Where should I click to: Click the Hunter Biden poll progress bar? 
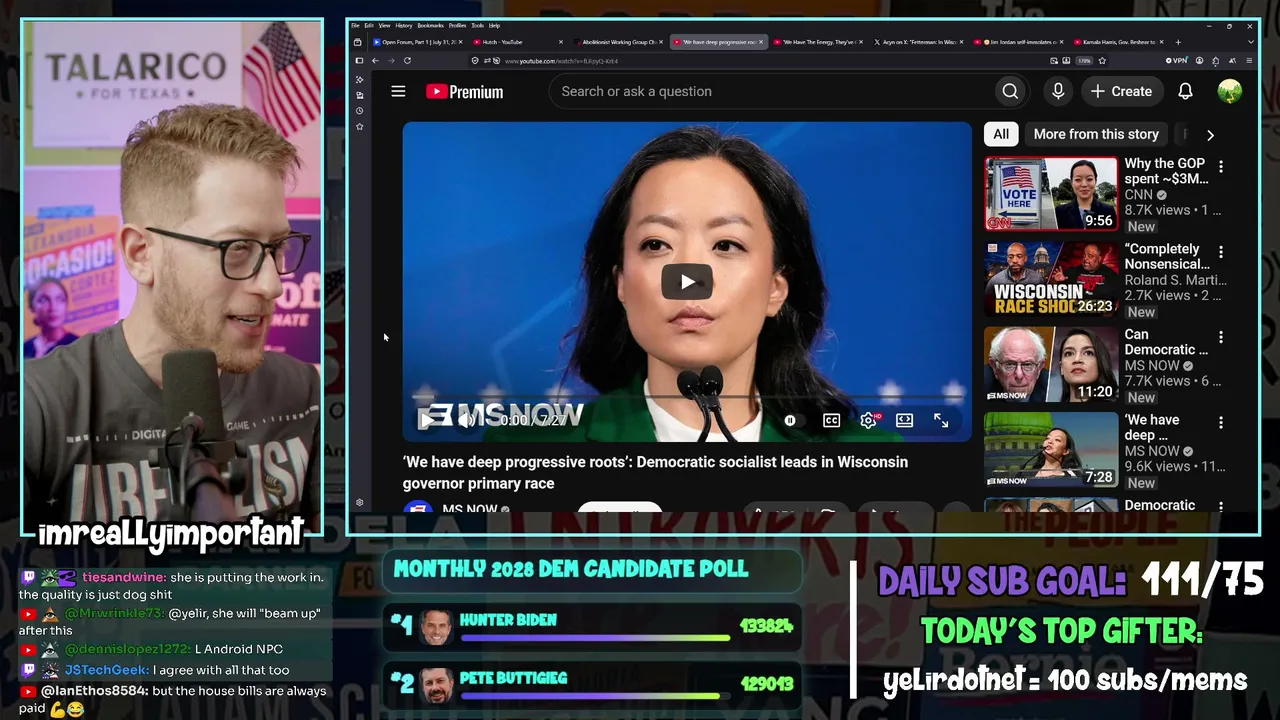point(595,637)
